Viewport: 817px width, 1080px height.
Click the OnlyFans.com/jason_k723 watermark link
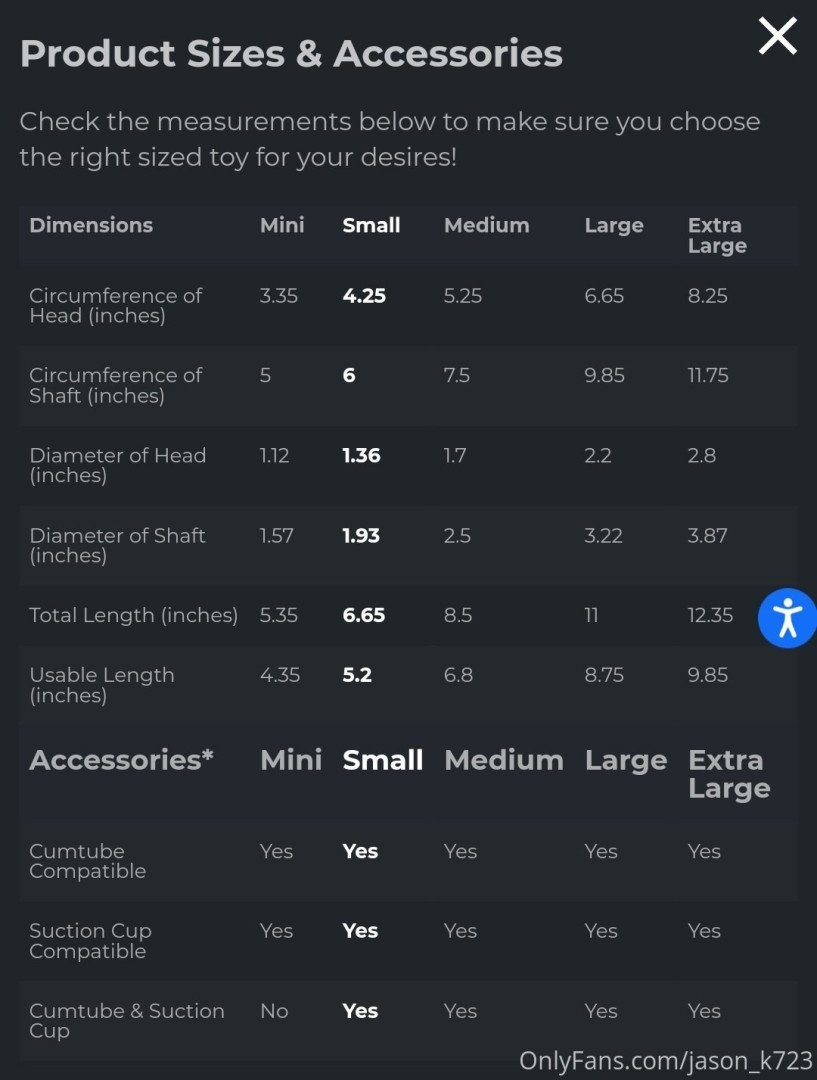666,1060
